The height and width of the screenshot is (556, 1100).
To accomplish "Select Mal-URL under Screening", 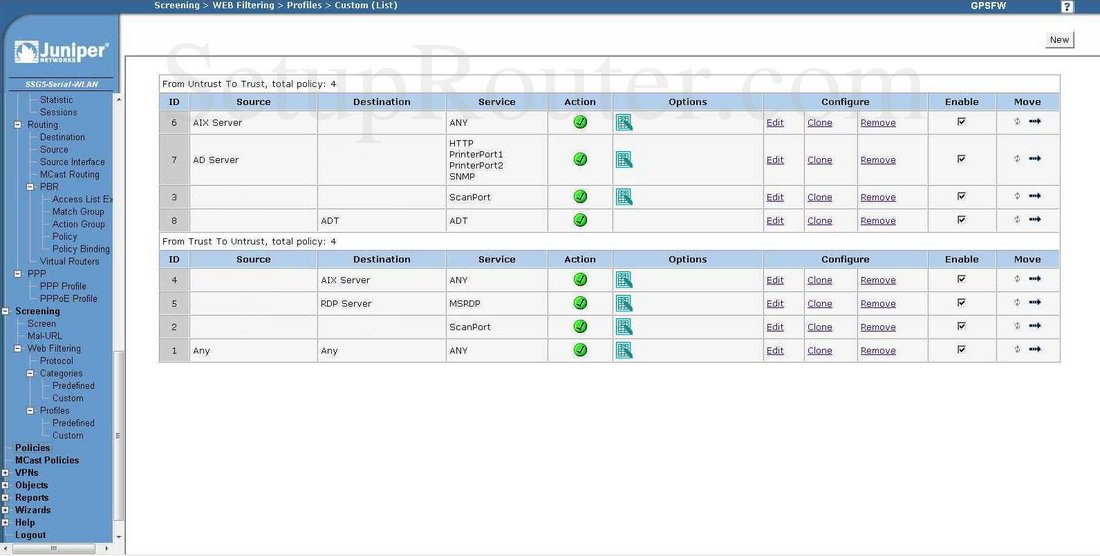I will coord(45,336).
